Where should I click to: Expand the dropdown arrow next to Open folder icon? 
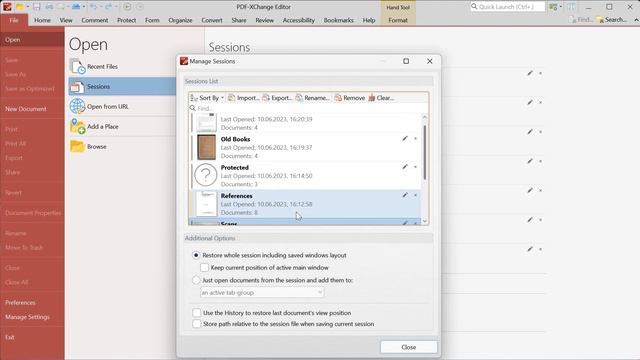(x=27, y=7)
